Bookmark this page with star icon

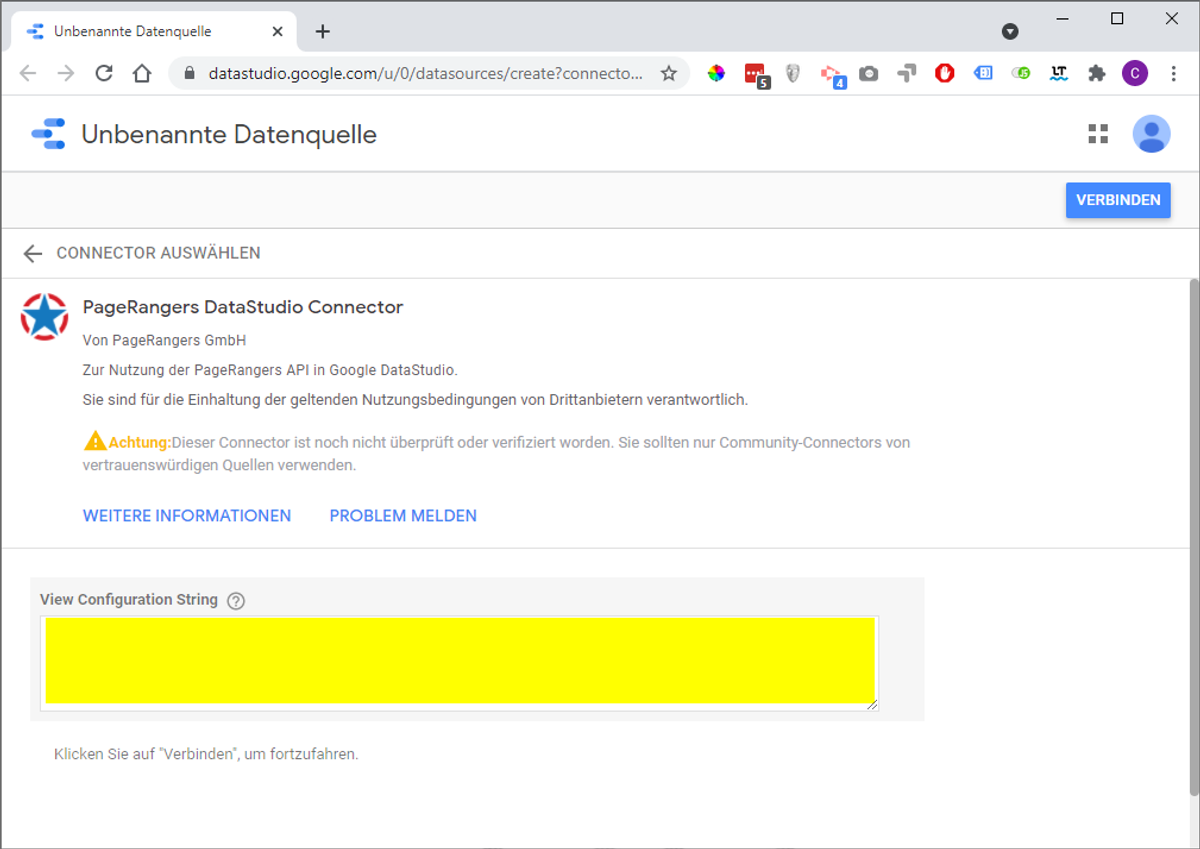click(x=669, y=73)
